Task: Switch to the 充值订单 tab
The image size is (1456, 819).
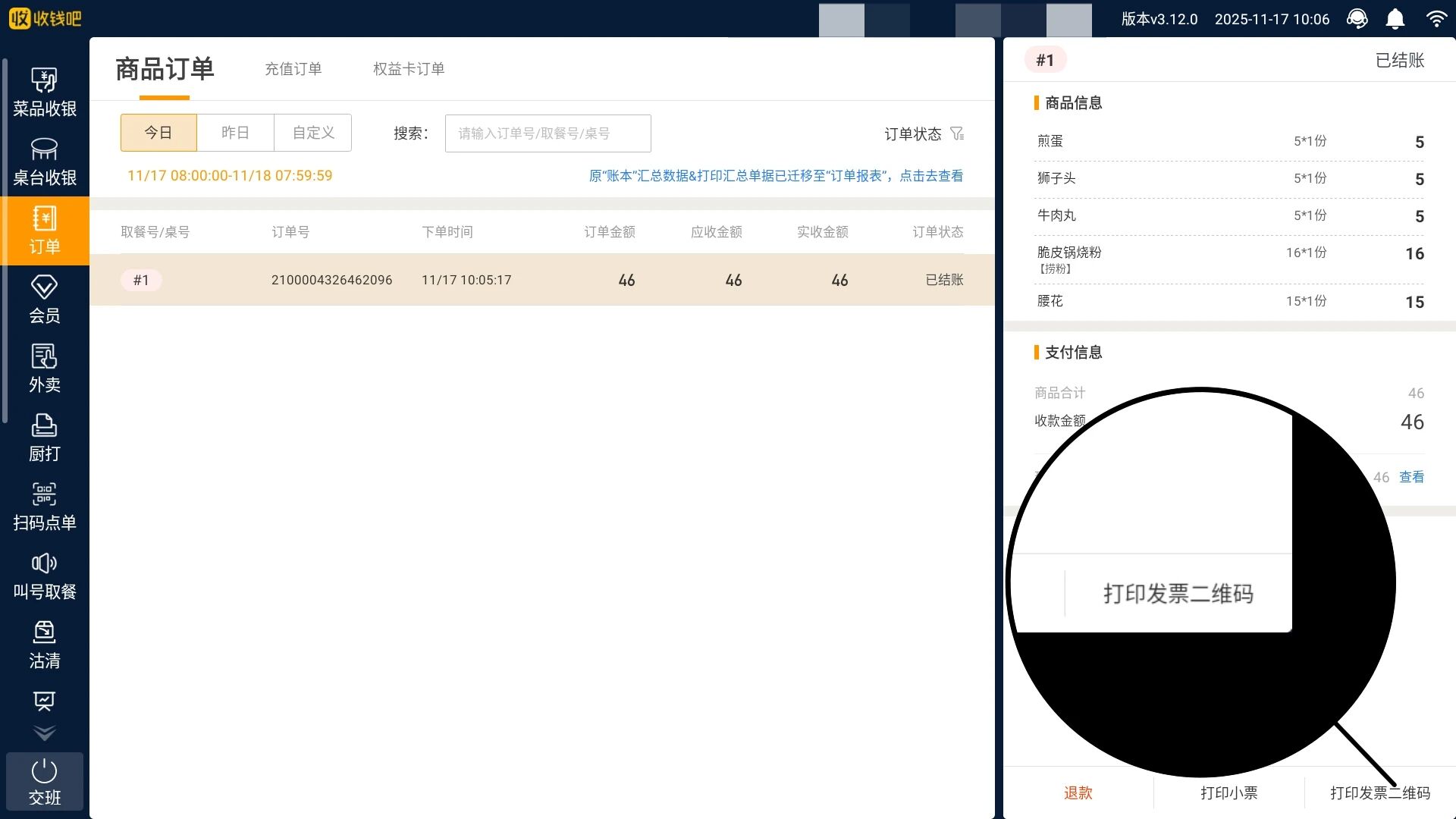Action: pos(293,69)
